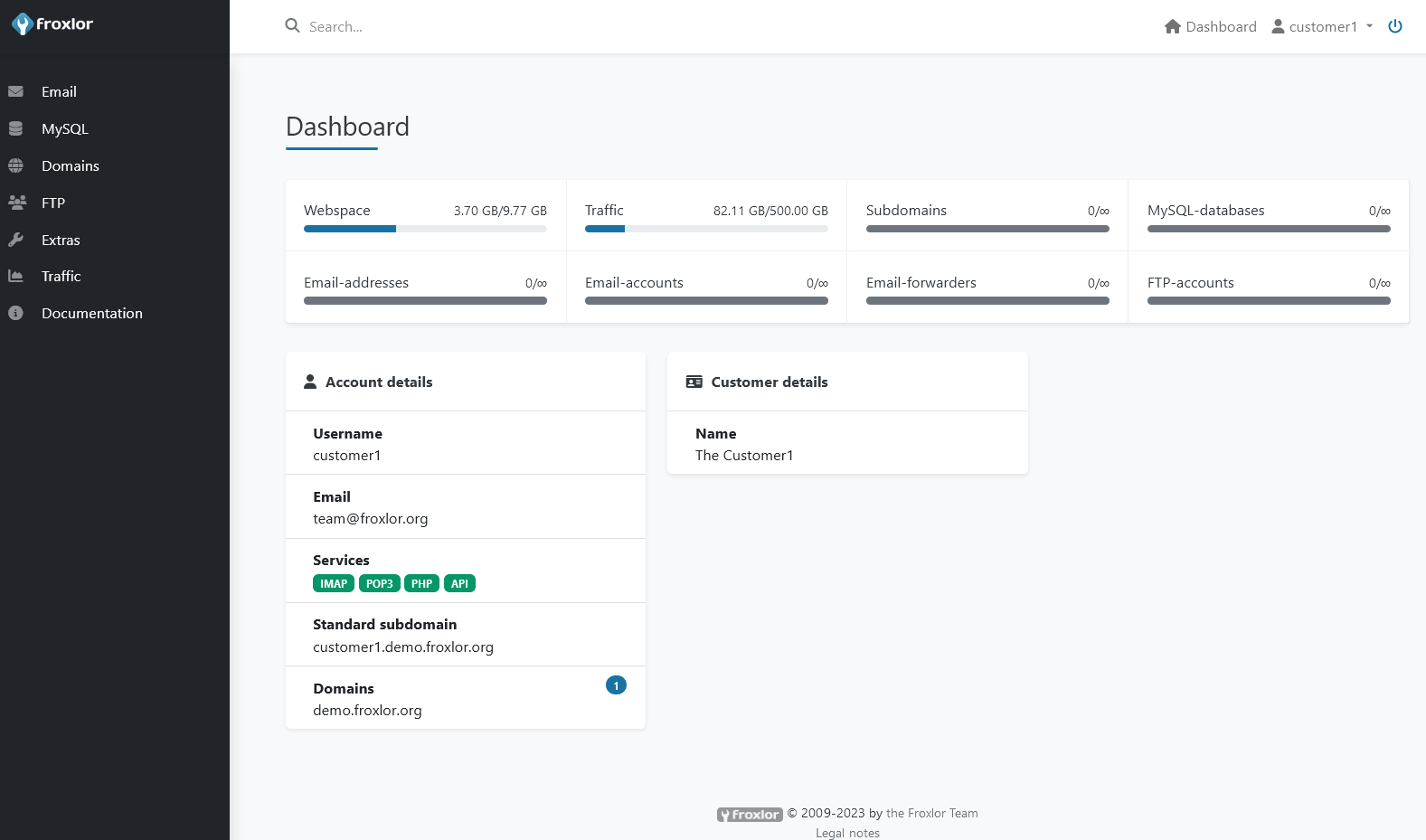Click the Email envelope icon
This screenshot has width=1426, height=840.
[15, 91]
